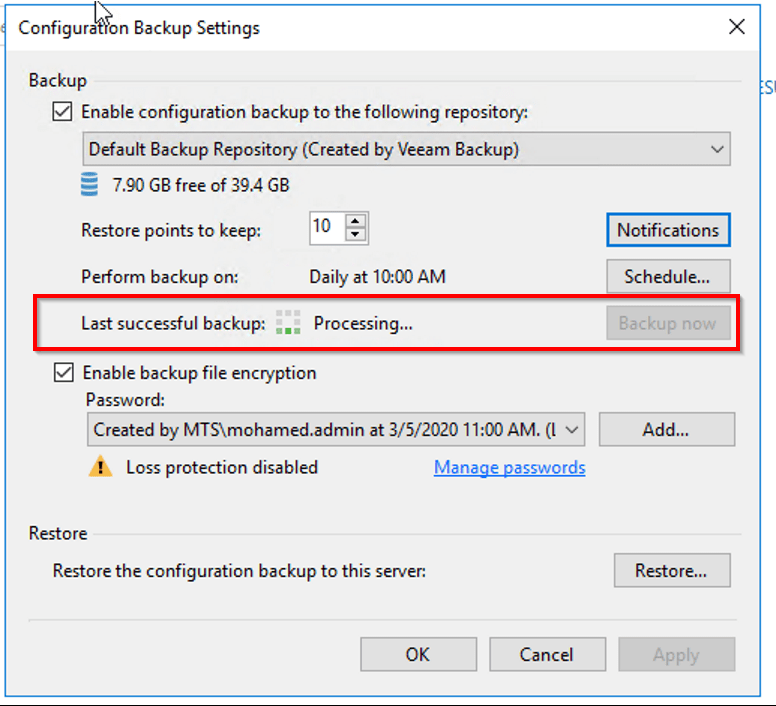
Task: Confirm settings with the OK button
Action: [x=417, y=654]
